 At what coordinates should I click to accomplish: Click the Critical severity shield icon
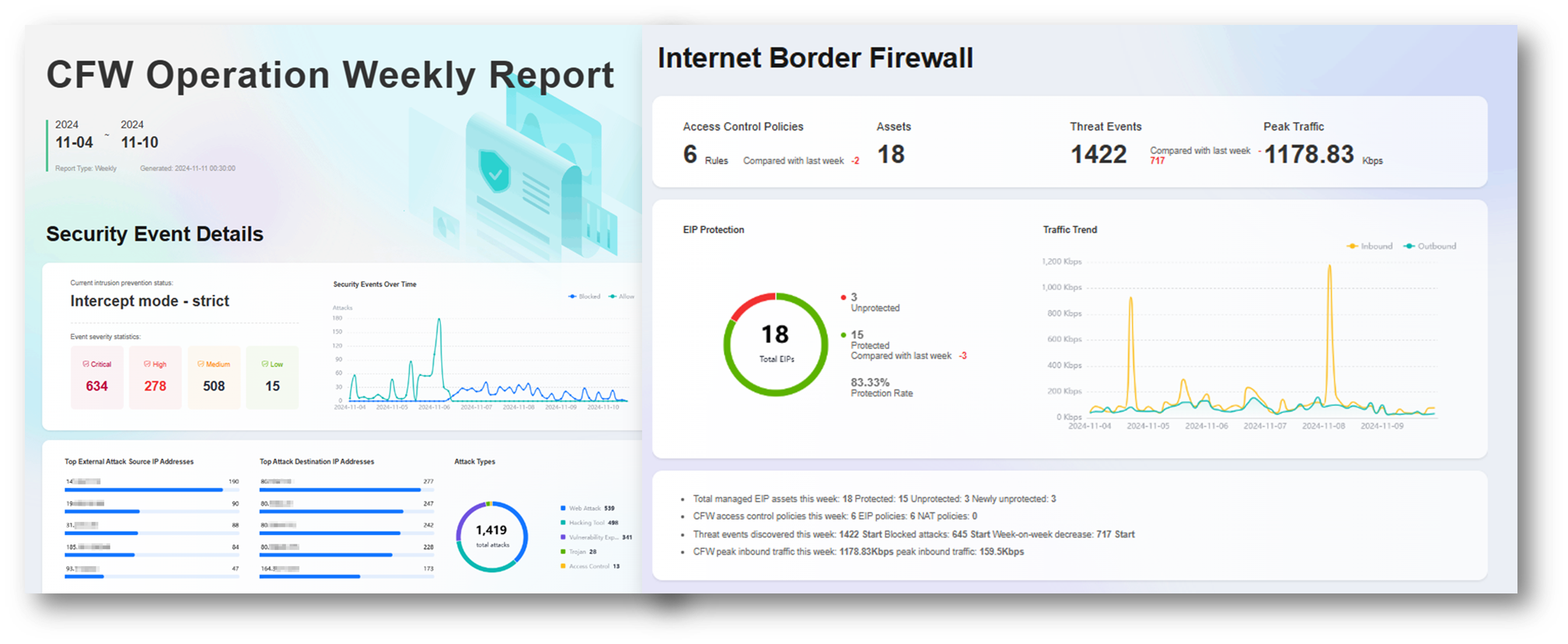click(x=86, y=364)
